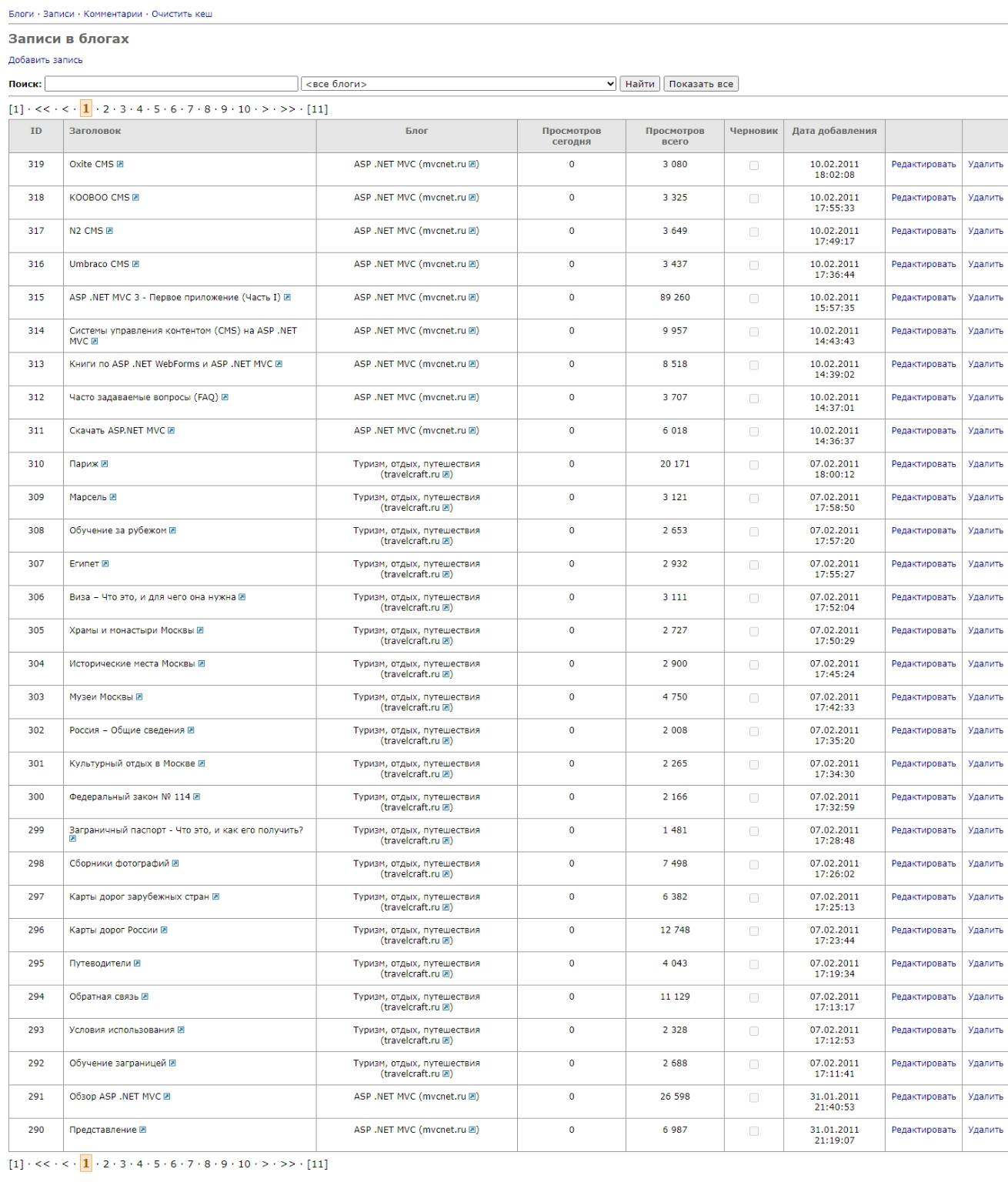Click the Найти search button
This screenshot has width=1008, height=1182.
(640, 84)
